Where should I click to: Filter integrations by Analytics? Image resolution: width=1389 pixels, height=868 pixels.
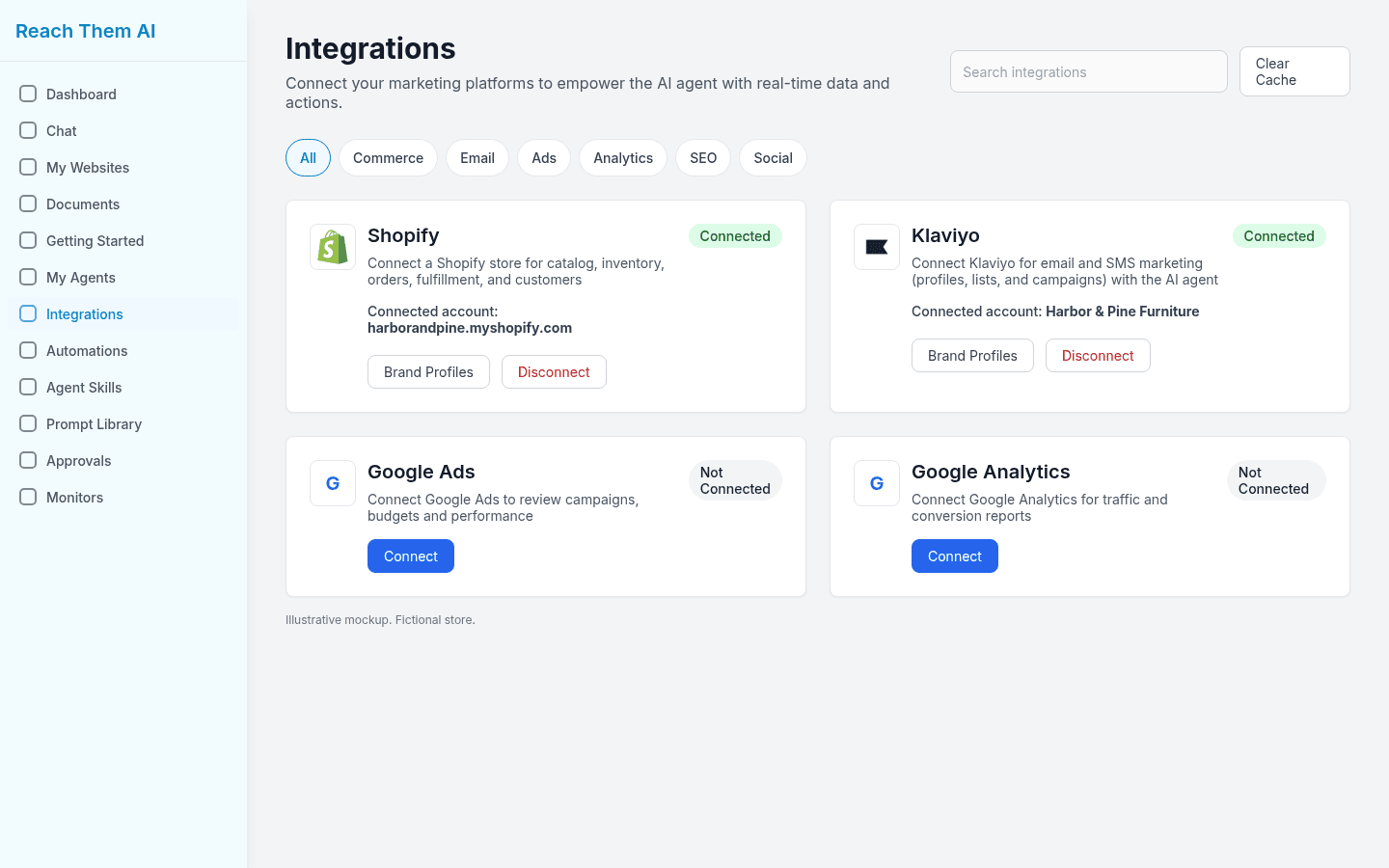[x=623, y=158]
